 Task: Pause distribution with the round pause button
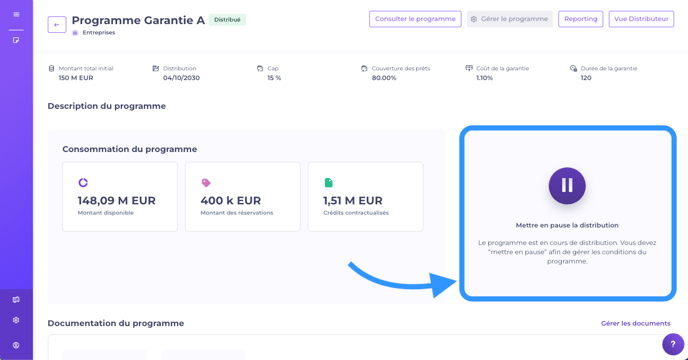tap(567, 186)
